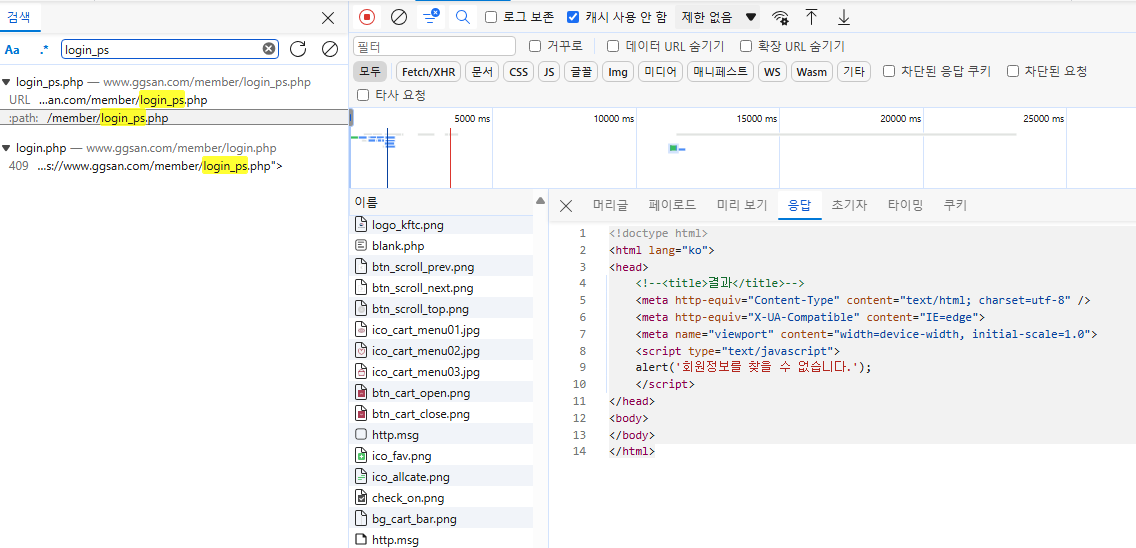Image resolution: width=1136 pixels, height=548 pixels.
Task: Select blank.php document icon
Action: click(x=361, y=246)
